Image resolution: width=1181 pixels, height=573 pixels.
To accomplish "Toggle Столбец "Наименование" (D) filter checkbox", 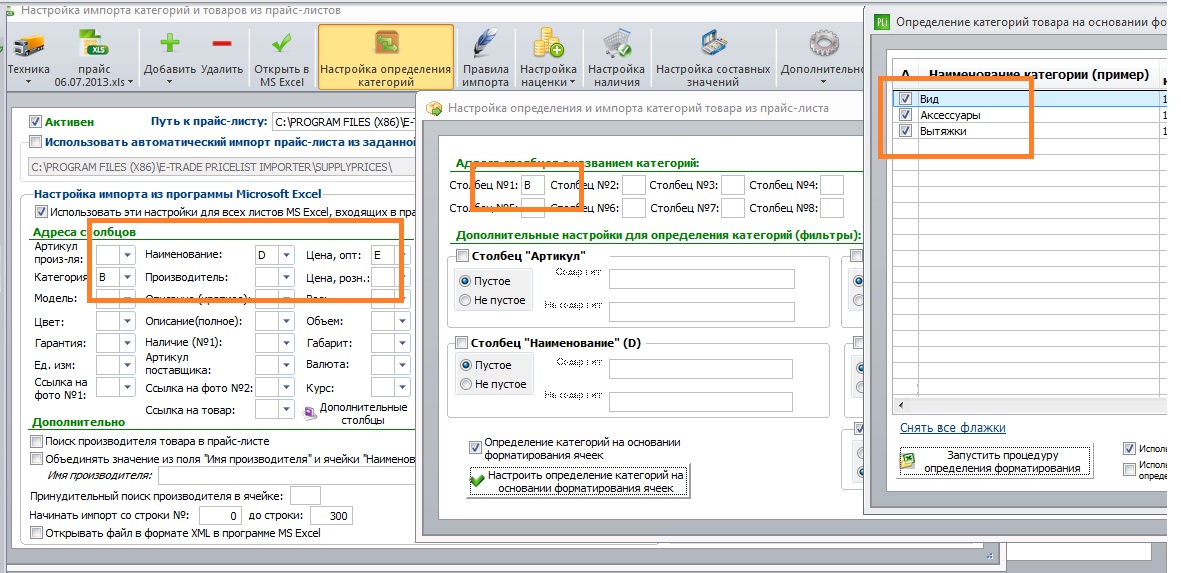I will [x=462, y=343].
